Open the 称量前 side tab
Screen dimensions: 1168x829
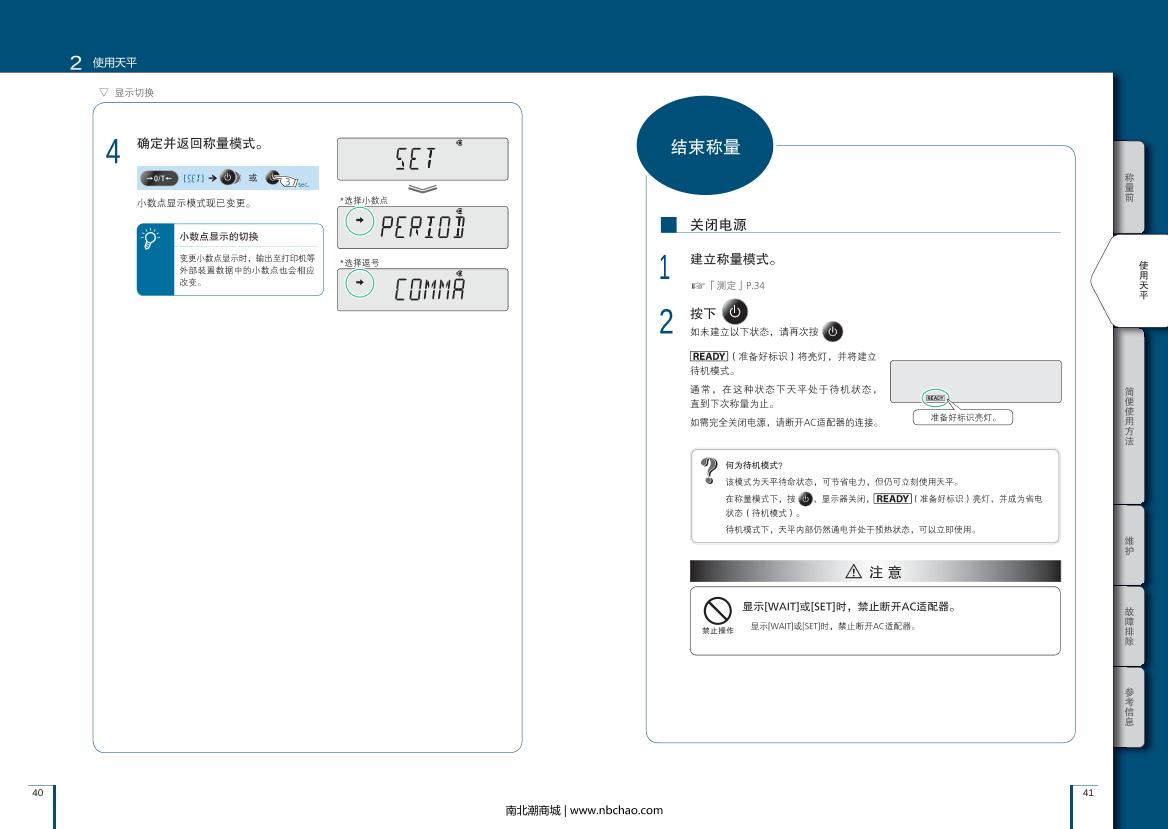tap(1129, 187)
